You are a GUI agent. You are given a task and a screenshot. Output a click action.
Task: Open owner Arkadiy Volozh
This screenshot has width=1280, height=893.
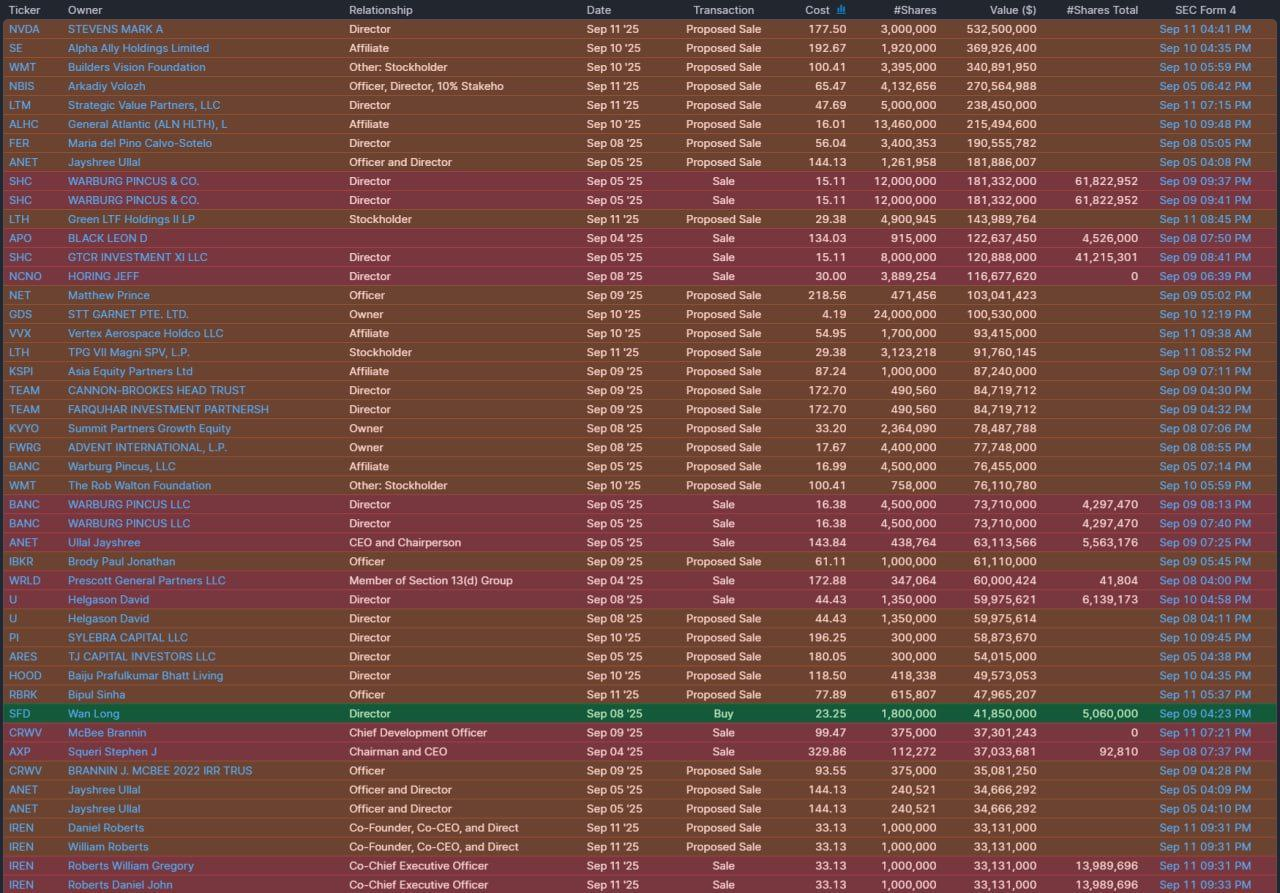106,86
